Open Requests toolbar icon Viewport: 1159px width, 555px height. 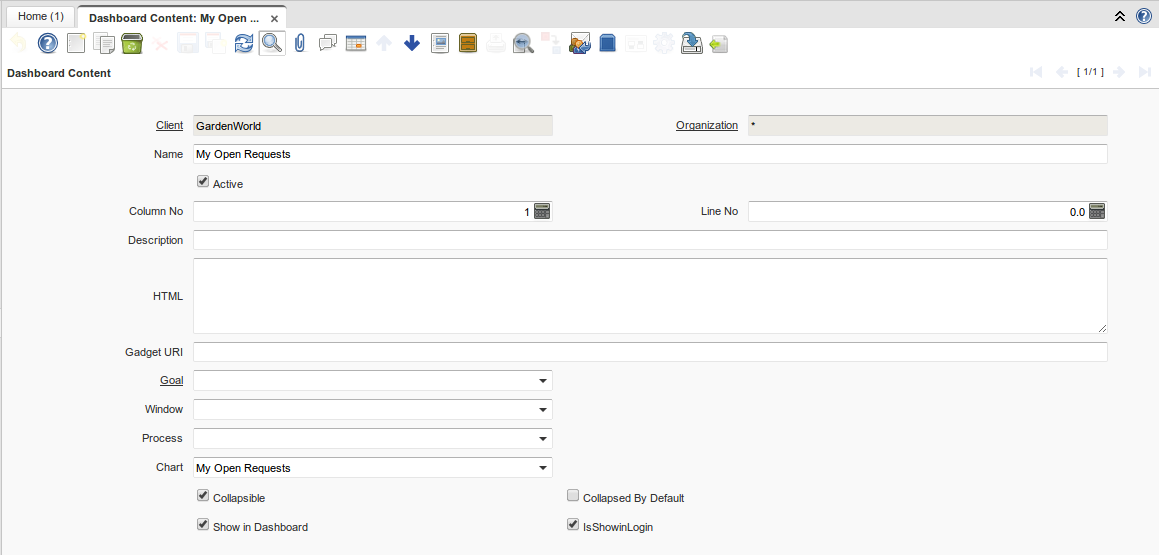click(x=580, y=44)
